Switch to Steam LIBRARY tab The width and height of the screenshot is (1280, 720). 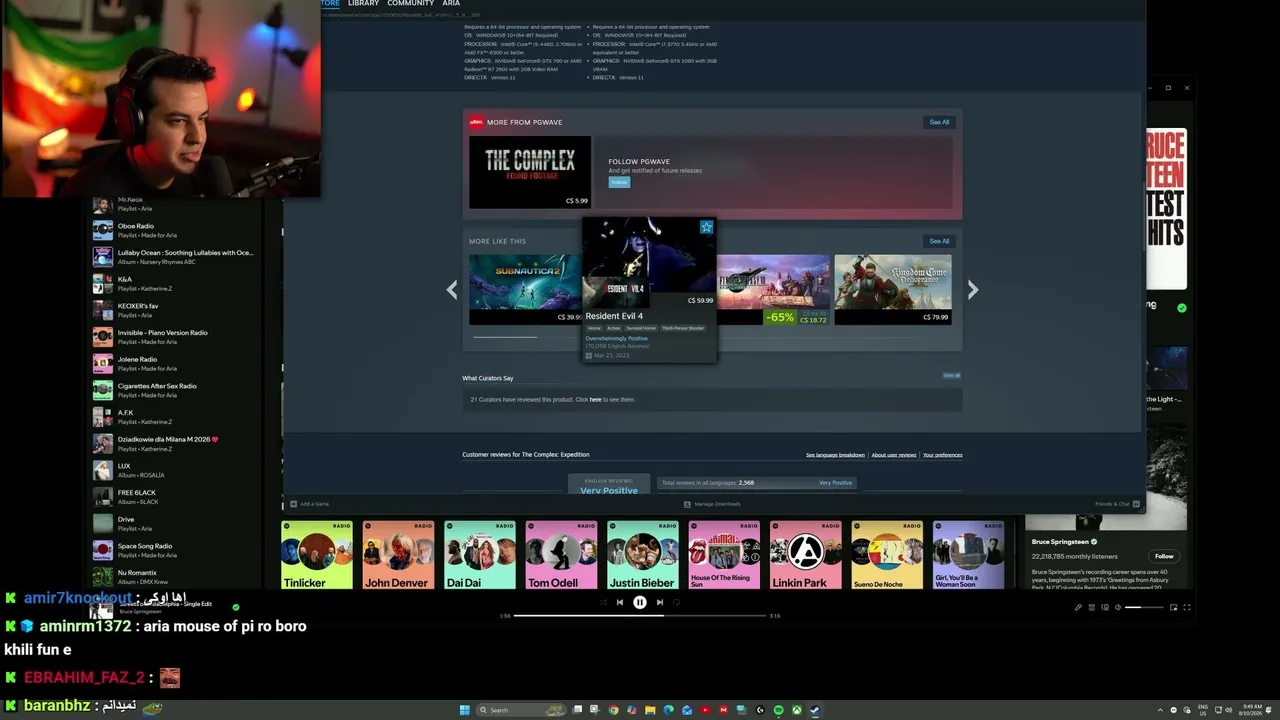click(363, 4)
